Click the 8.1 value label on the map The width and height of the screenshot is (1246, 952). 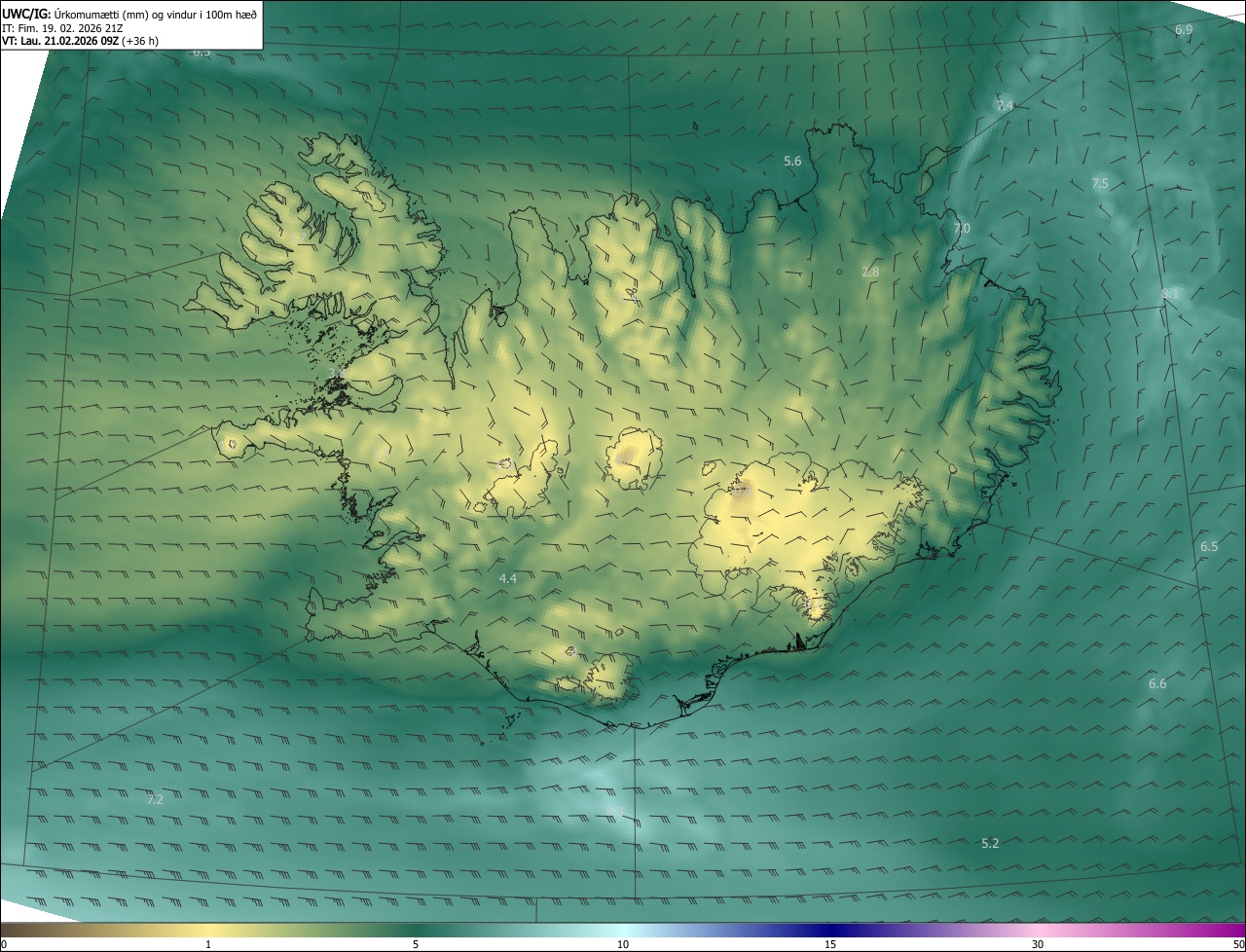click(1170, 293)
